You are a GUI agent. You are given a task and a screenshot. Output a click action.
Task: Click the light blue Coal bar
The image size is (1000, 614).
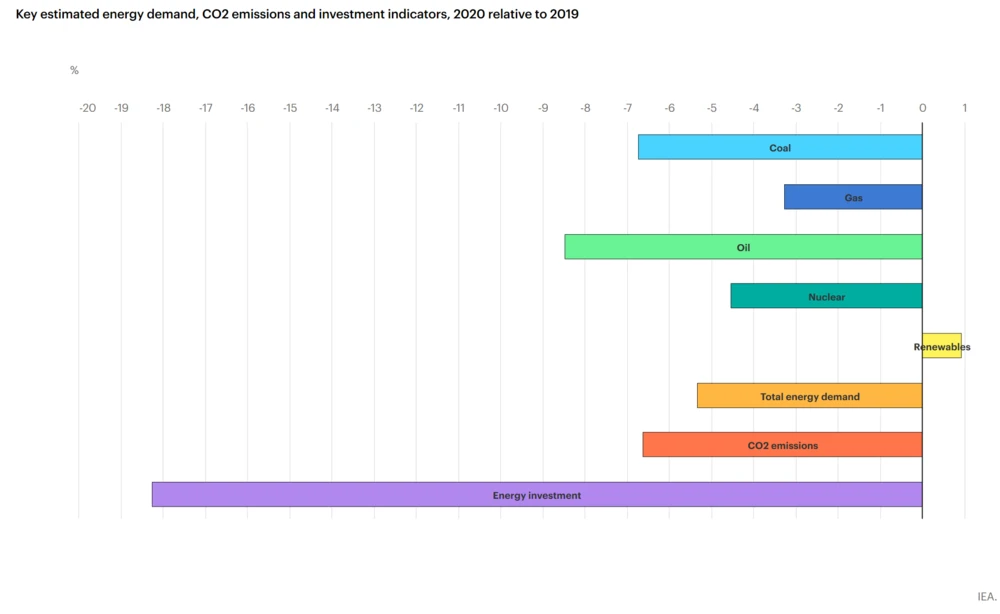tap(780, 148)
